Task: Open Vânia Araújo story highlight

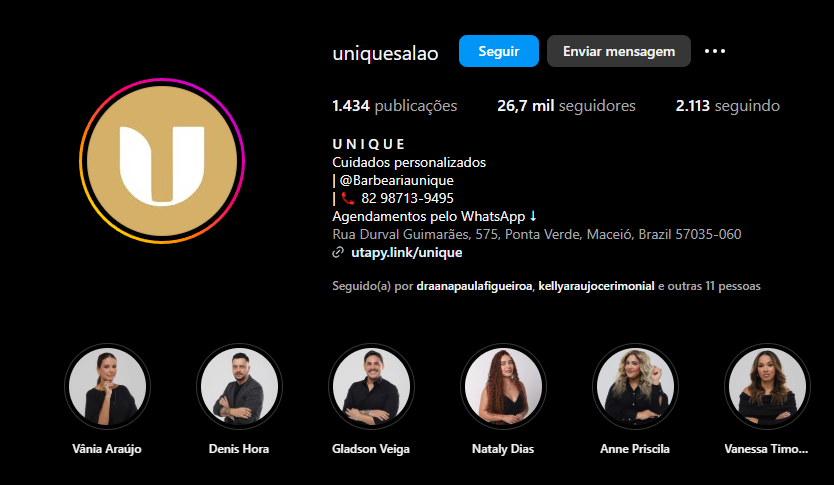Action: [107, 387]
